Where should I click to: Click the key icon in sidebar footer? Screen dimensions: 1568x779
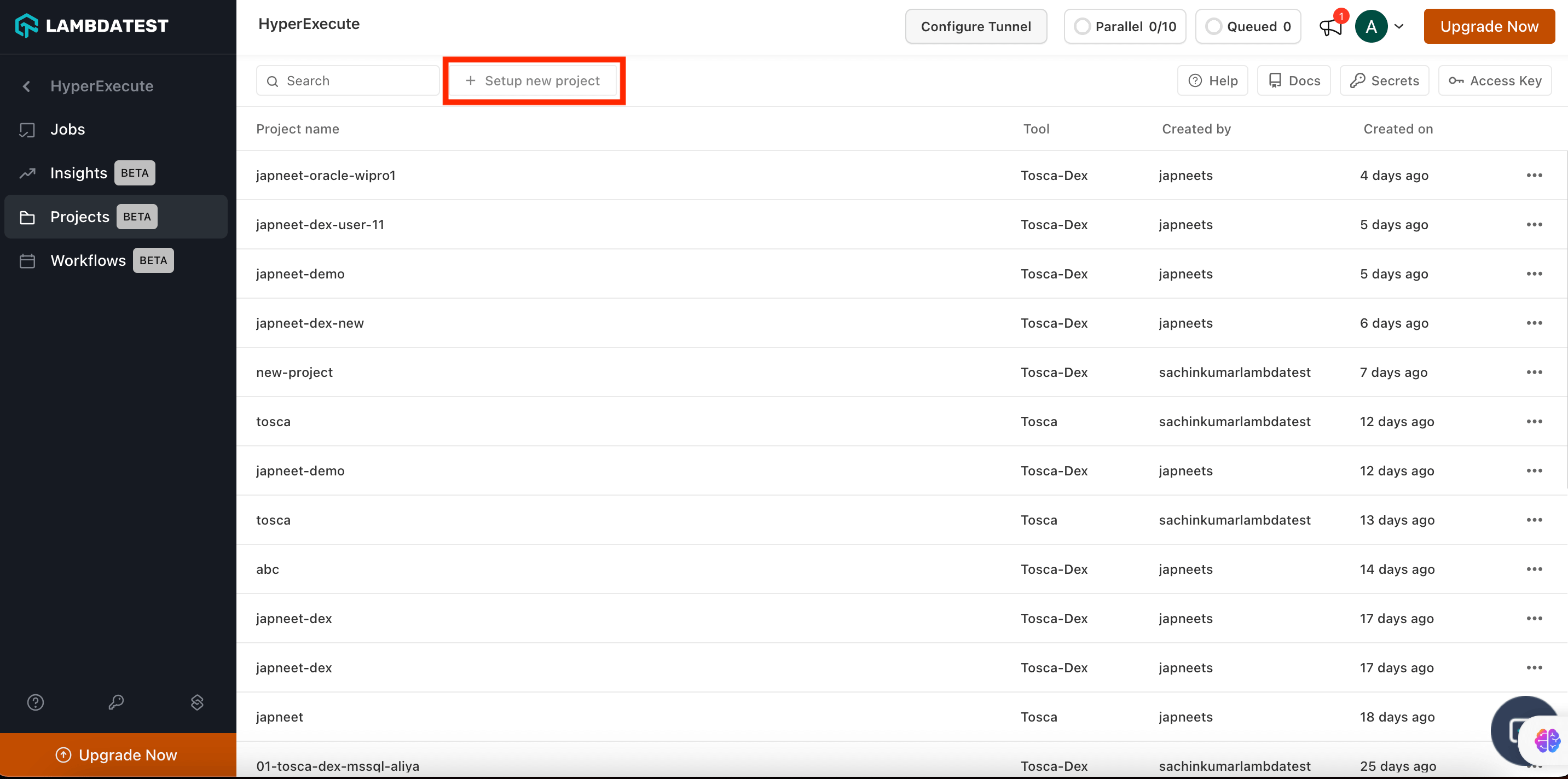(116, 702)
